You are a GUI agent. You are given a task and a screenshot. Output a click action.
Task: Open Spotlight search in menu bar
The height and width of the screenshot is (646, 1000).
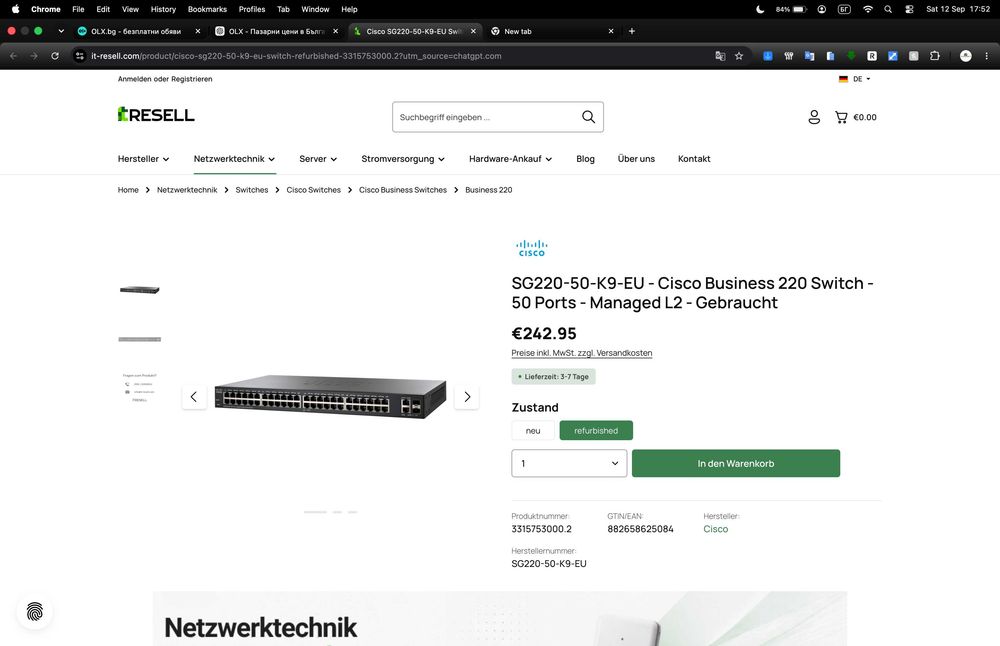point(888,10)
